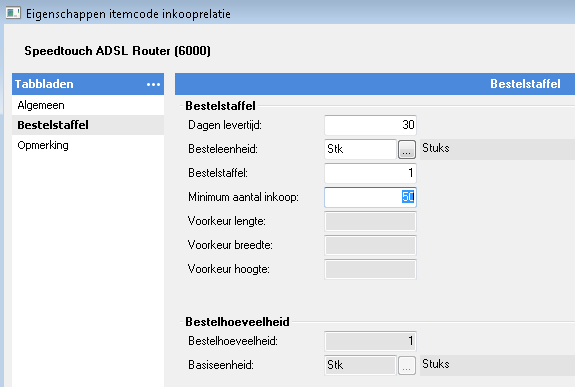This screenshot has height=387, width=575.
Task: Click the Dagen levertijd label
Action: [x=225, y=125]
